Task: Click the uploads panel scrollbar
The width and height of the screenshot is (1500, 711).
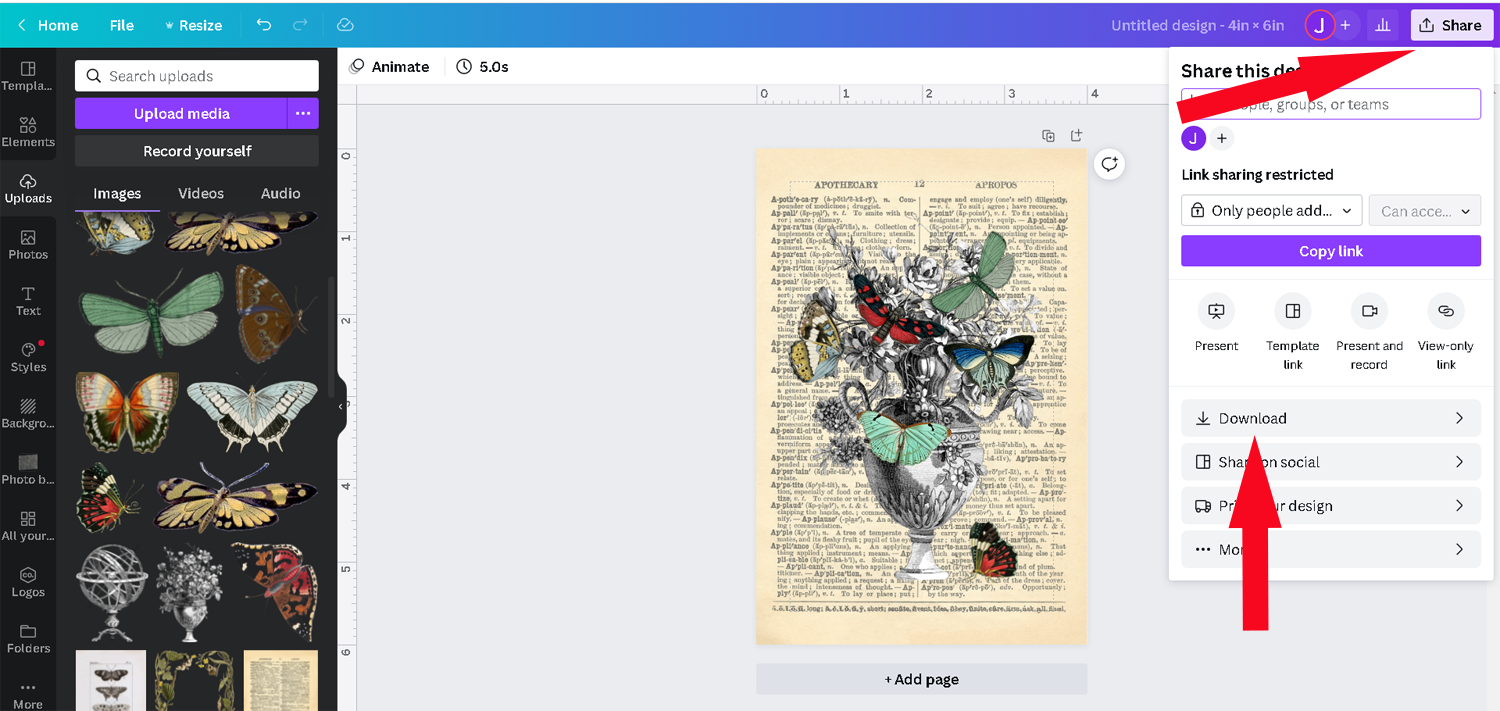Action: click(331, 335)
